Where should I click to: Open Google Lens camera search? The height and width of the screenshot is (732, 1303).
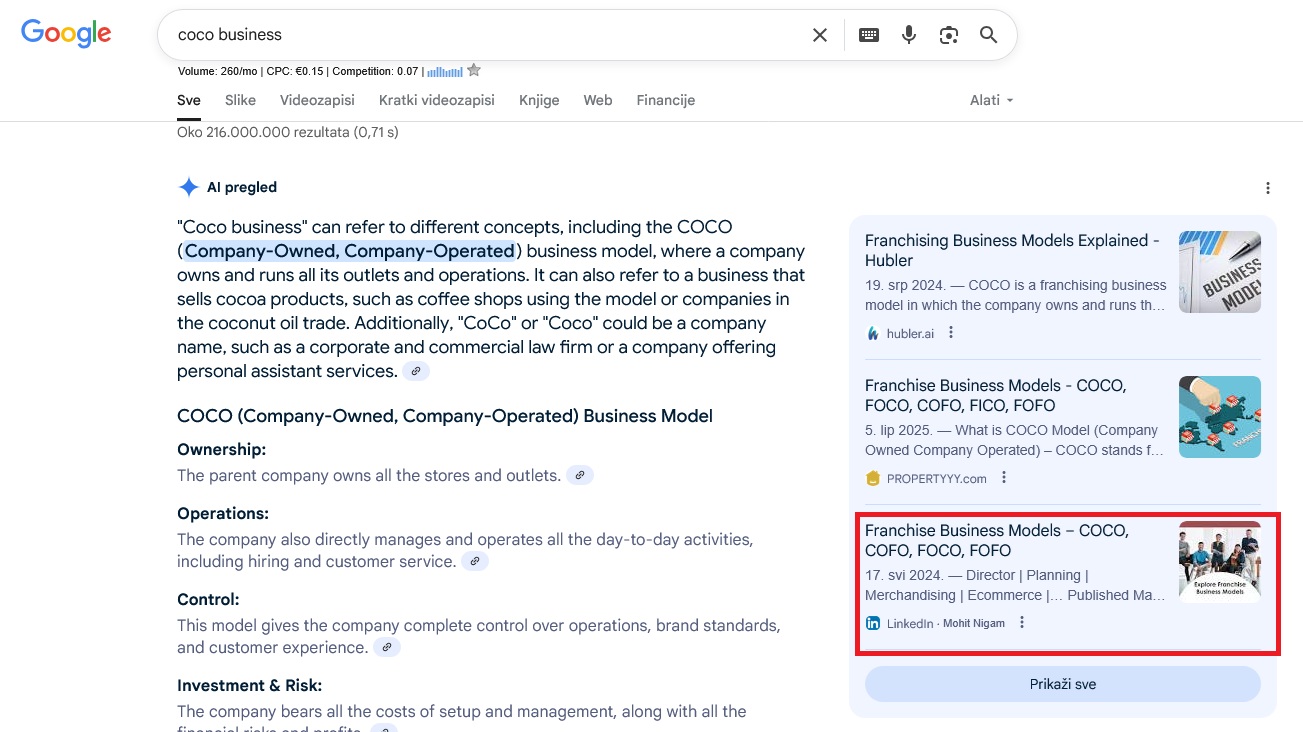click(x=948, y=34)
